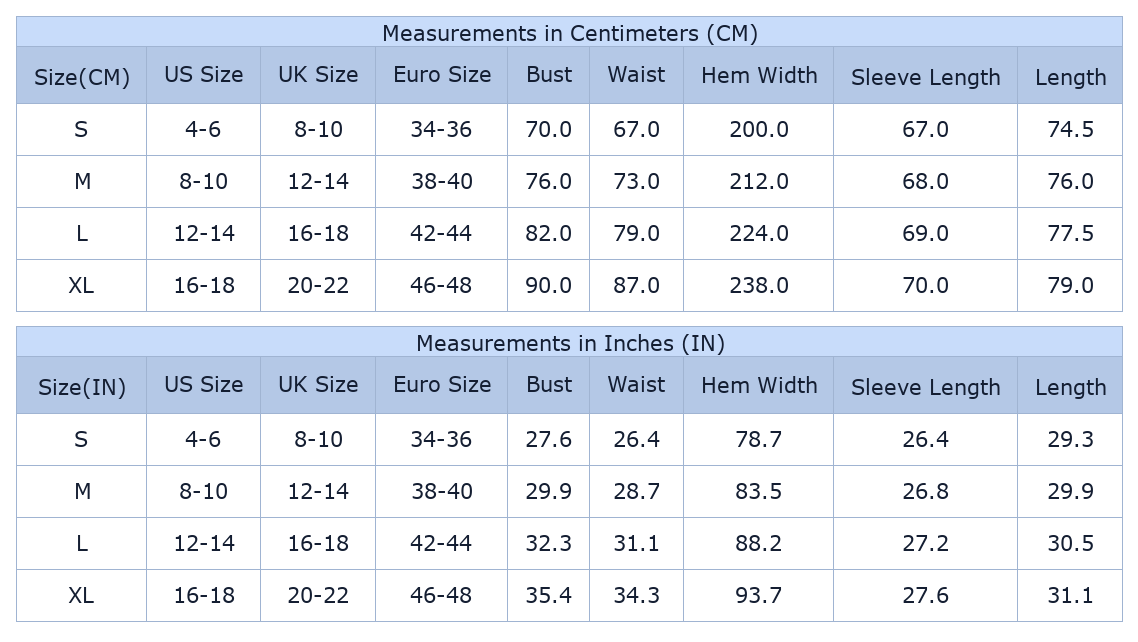Select the S row label in inches table

pyautogui.click(x=81, y=440)
